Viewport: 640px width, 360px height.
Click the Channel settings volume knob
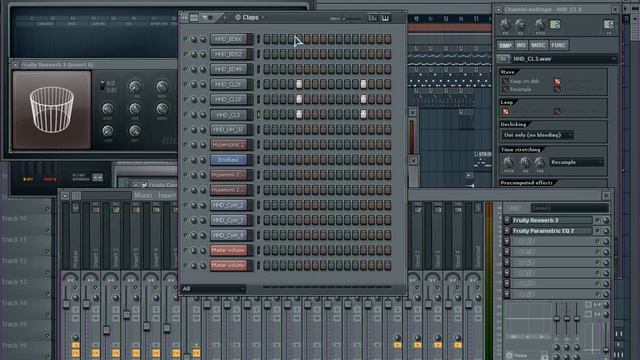coord(520,25)
